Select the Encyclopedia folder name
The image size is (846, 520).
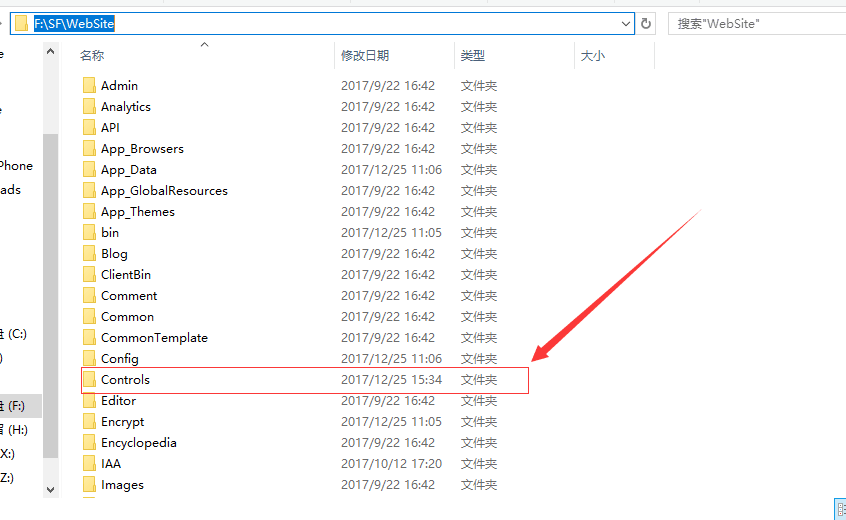coord(138,443)
